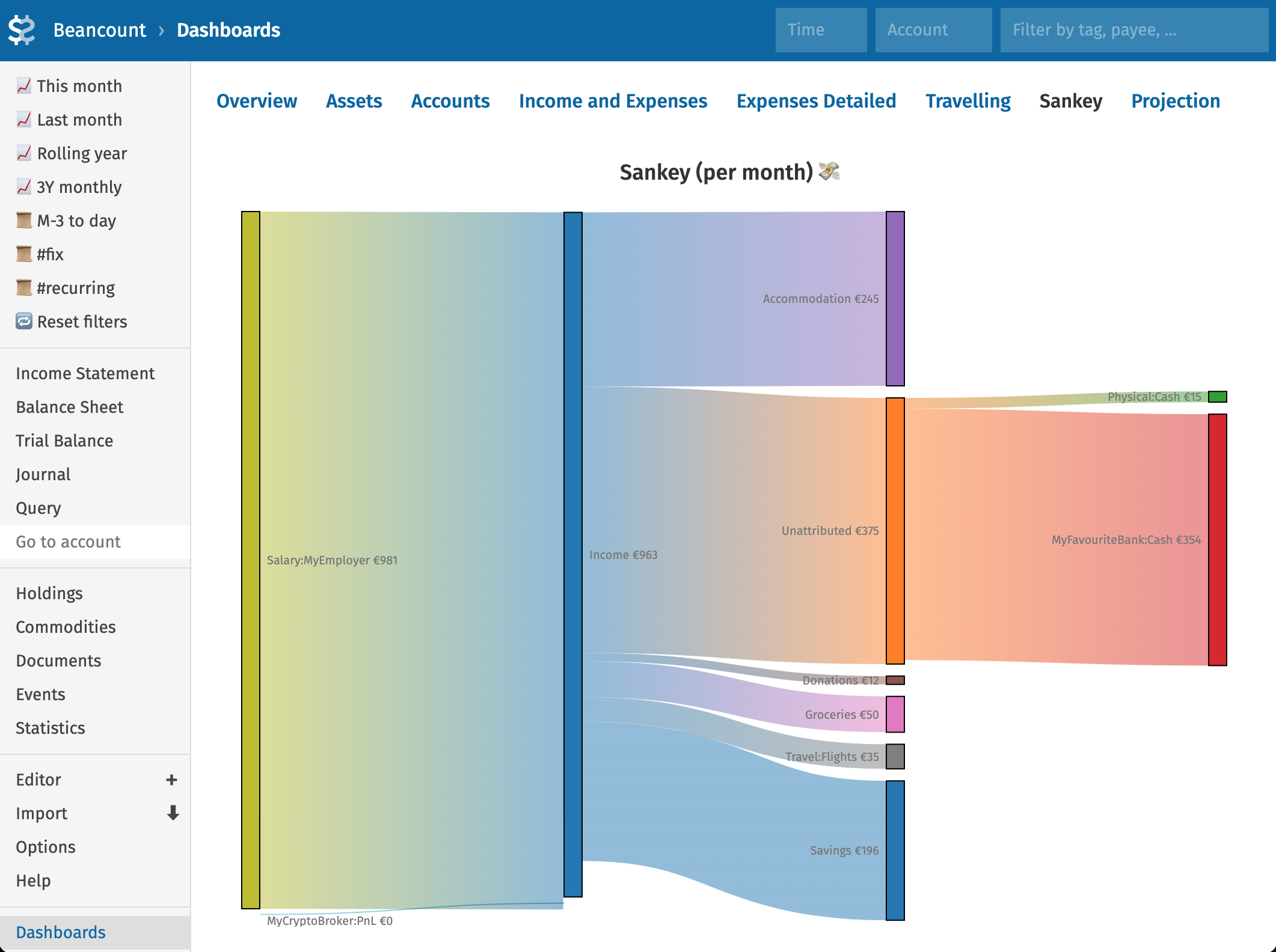Click the chart icon beside This month
Screen dimensions: 1276x952
click(23, 86)
